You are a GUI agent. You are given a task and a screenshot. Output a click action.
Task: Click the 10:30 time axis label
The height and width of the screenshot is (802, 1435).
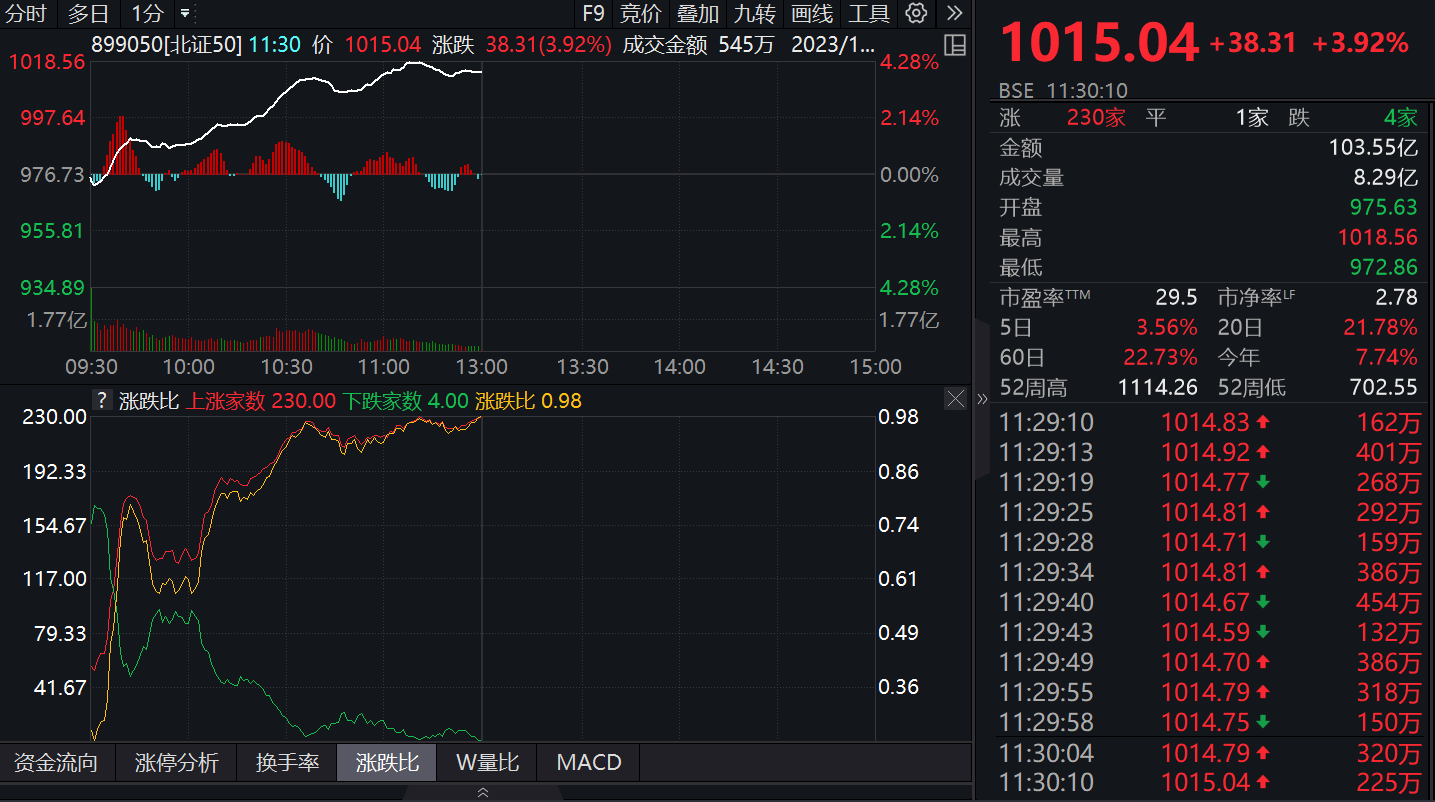tap(286, 367)
